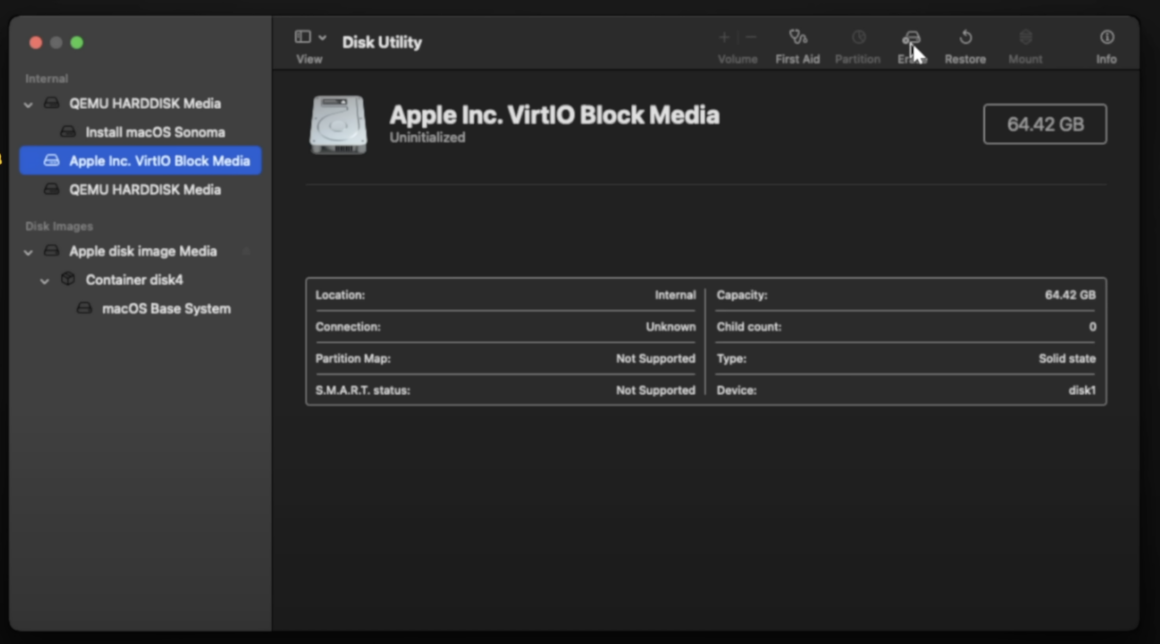
Task: Click the Internal sidebar section header
Action: click(47, 78)
